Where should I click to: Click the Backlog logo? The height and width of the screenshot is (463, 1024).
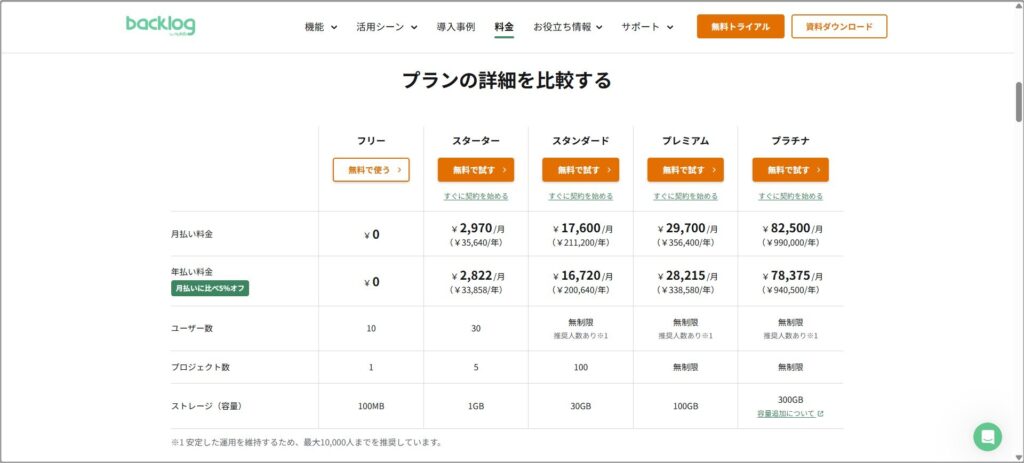tap(160, 26)
